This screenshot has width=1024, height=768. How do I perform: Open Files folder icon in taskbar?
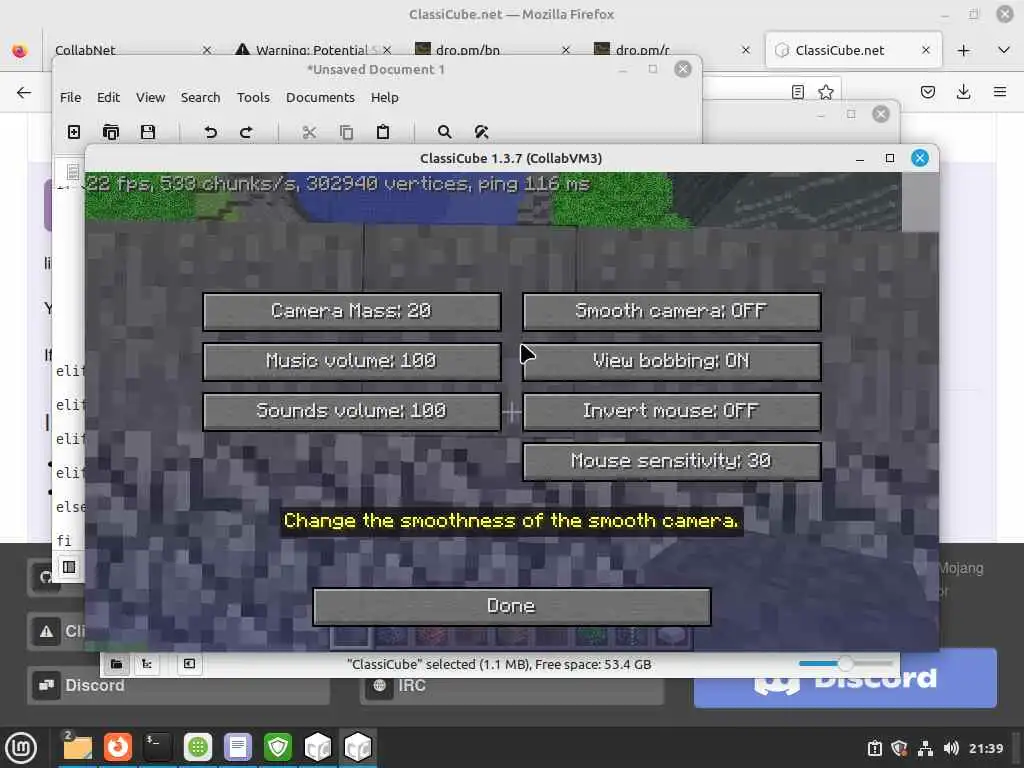(x=77, y=747)
